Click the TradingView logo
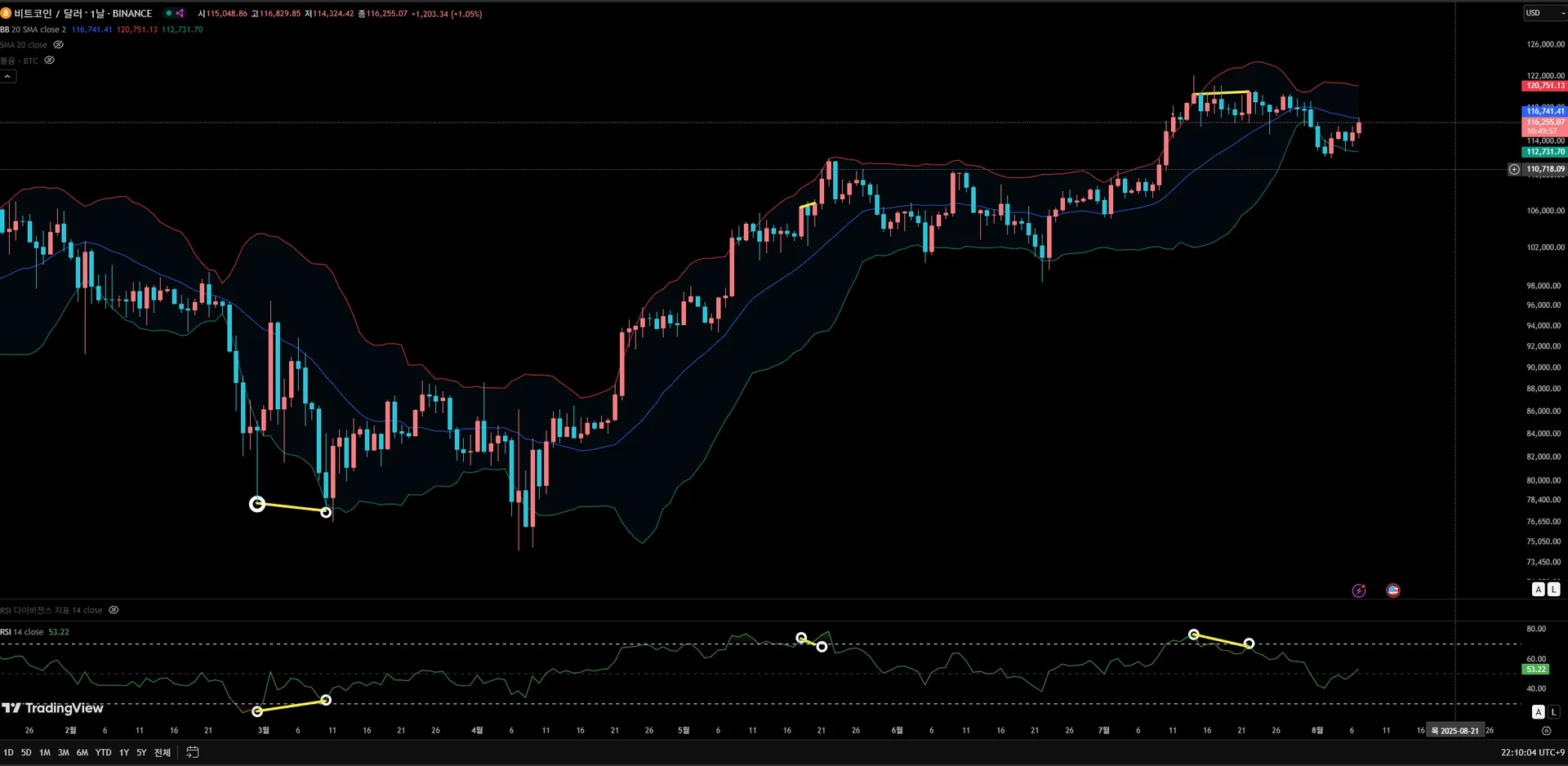 tap(53, 708)
